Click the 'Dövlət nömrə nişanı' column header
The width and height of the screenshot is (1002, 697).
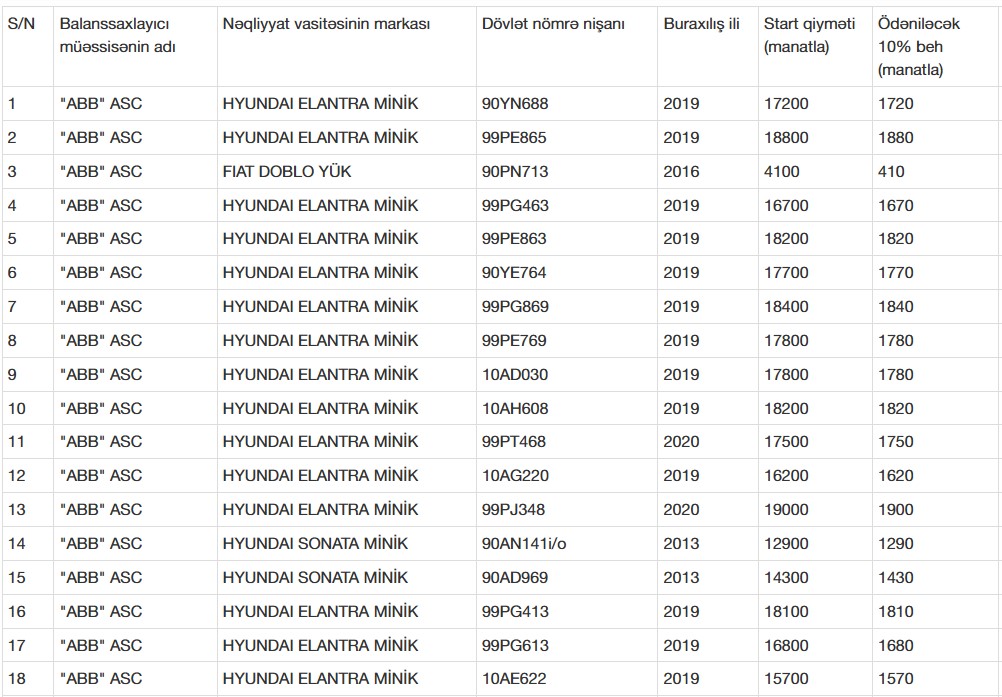(x=553, y=24)
